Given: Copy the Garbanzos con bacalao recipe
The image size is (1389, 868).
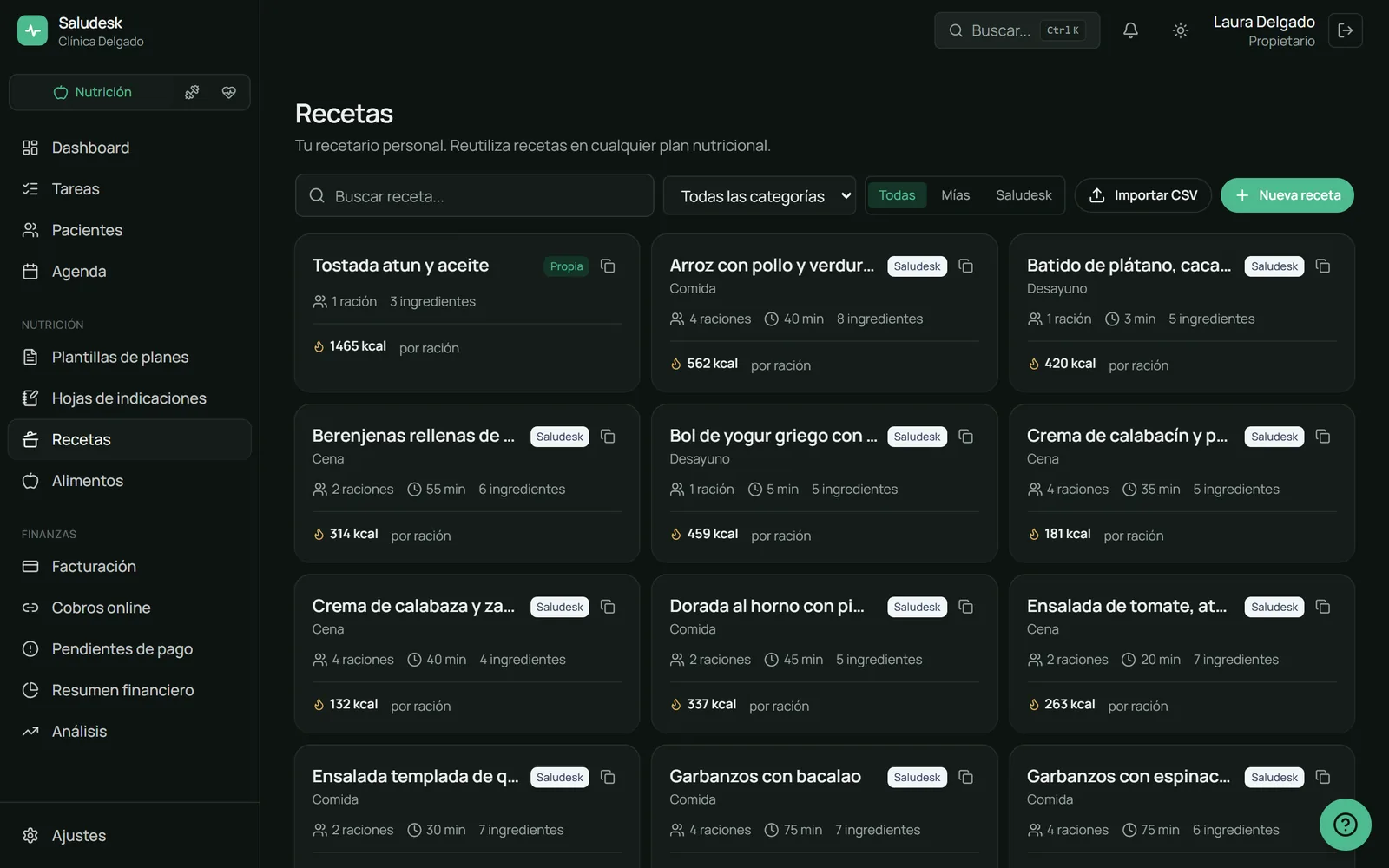Looking at the screenshot, I should tap(965, 777).
